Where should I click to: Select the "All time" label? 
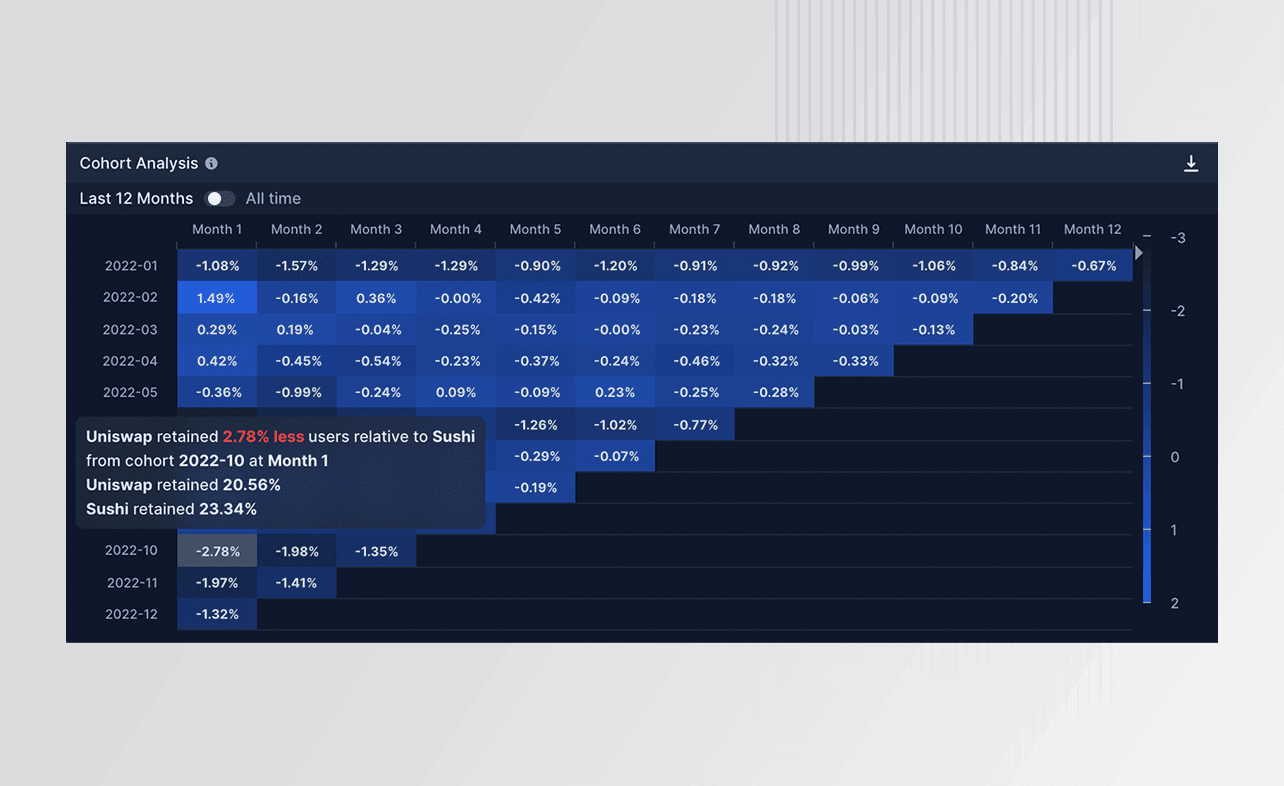(273, 198)
